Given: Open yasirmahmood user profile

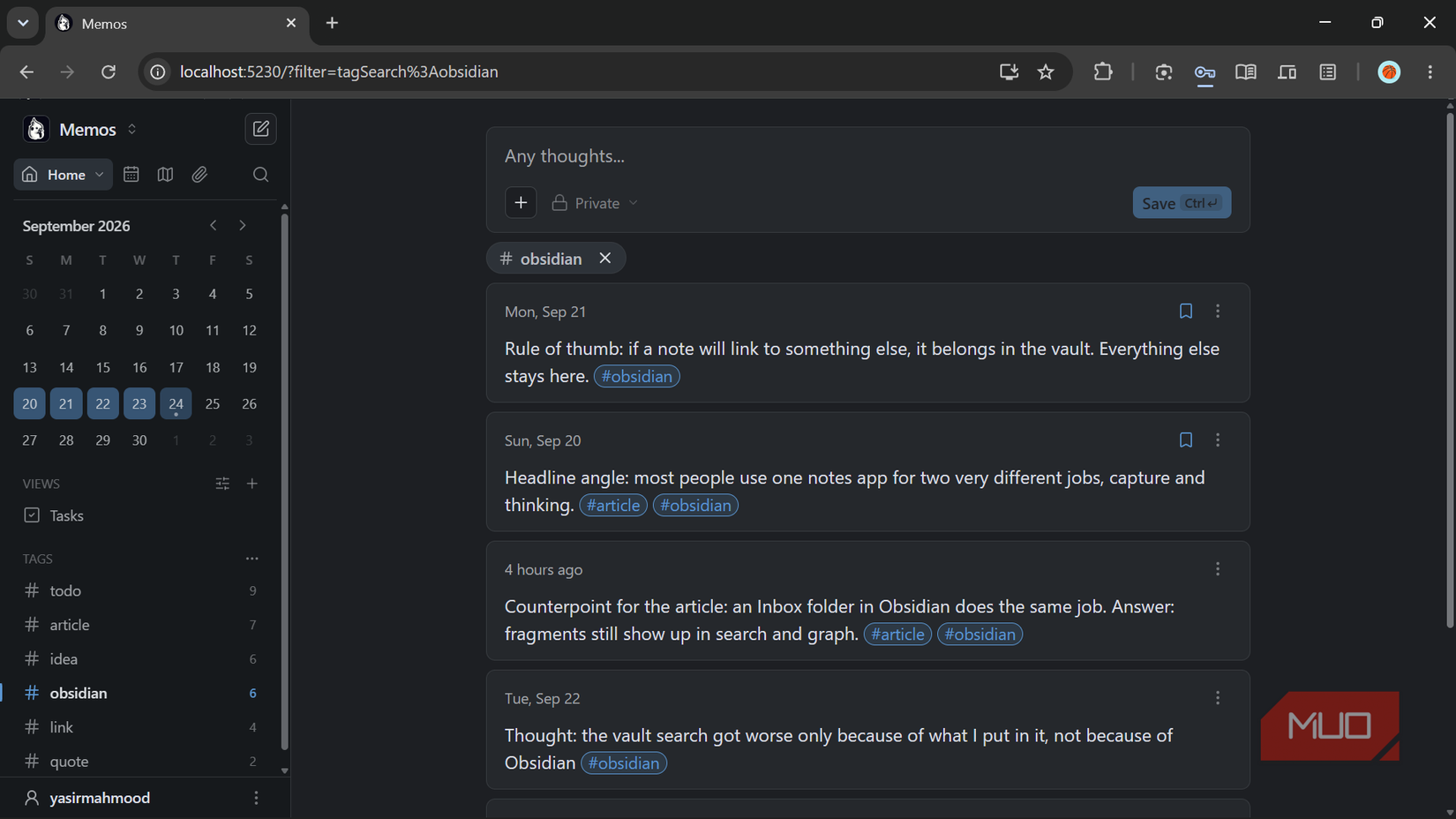Looking at the screenshot, I should [x=100, y=798].
